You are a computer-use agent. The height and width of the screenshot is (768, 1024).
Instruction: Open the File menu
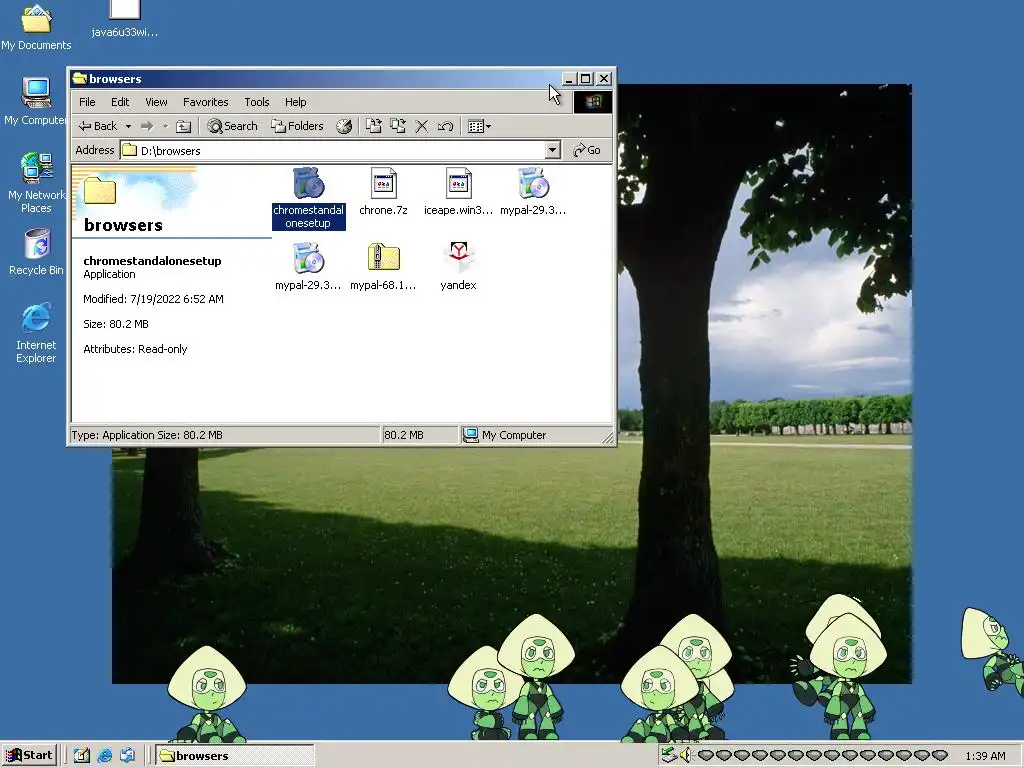click(87, 102)
